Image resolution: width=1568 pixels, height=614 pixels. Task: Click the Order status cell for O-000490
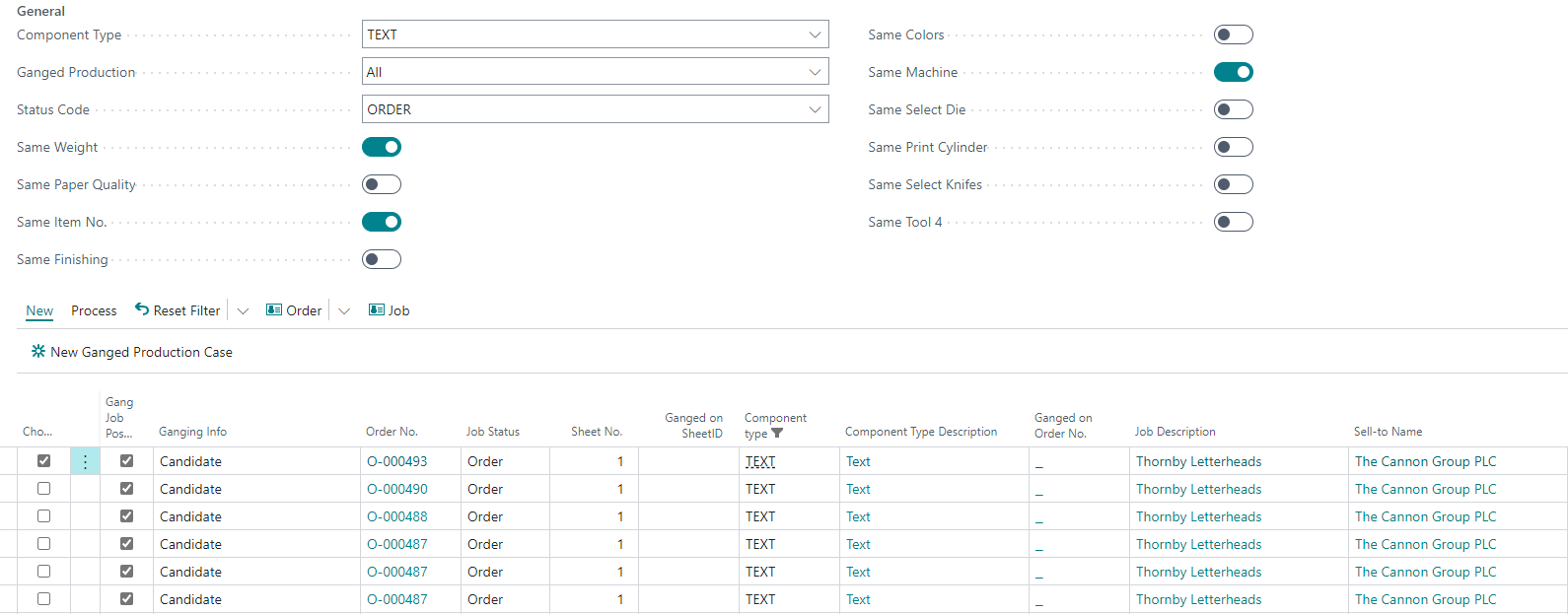[x=505, y=489]
